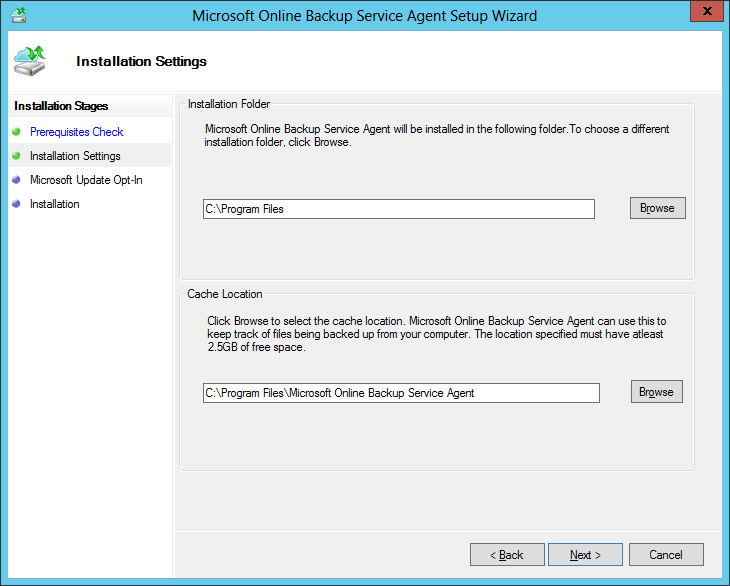
Task: Select the Installation stage in sidebar
Action: point(55,204)
